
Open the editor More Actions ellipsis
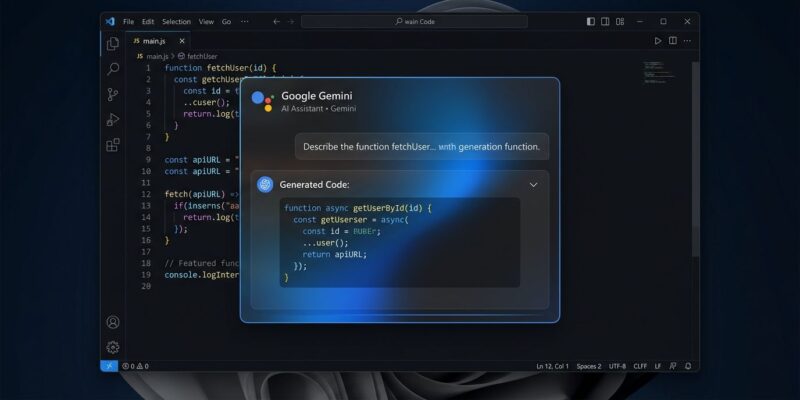[688, 41]
